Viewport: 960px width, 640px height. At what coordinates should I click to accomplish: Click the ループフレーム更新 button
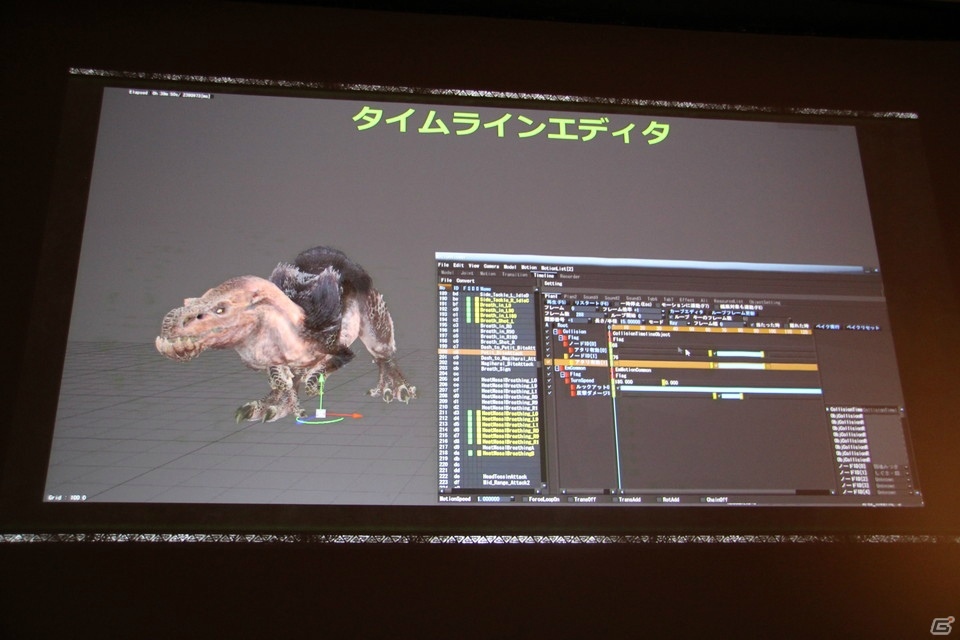(x=733, y=313)
